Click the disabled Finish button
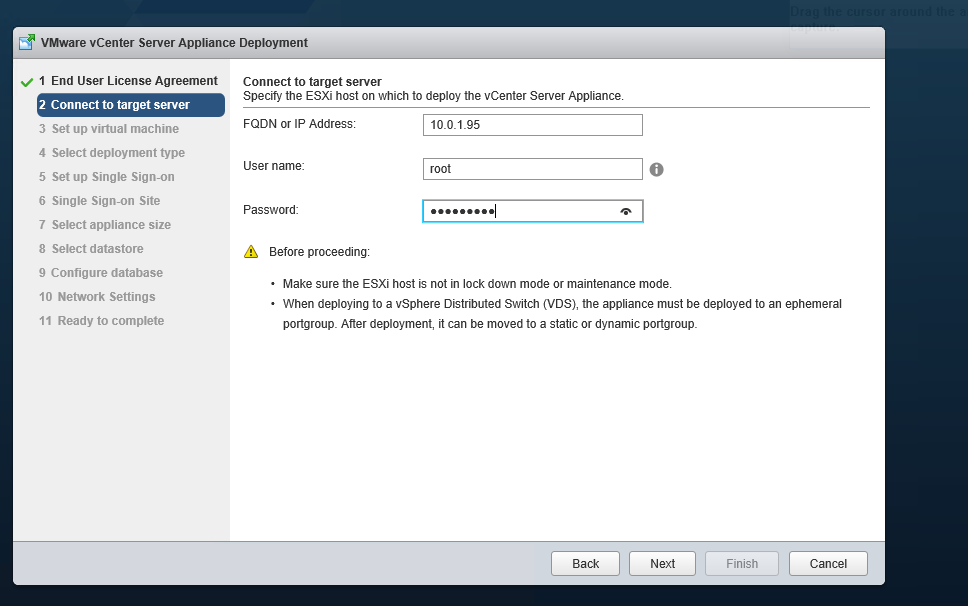The height and width of the screenshot is (606, 968). click(742, 563)
